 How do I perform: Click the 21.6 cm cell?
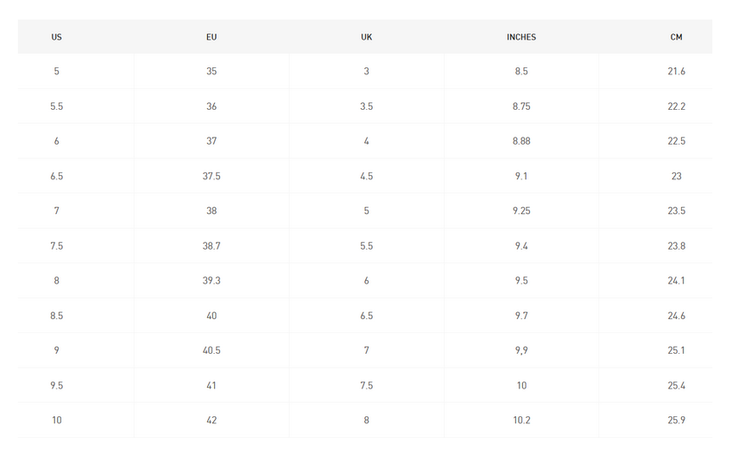click(676, 71)
